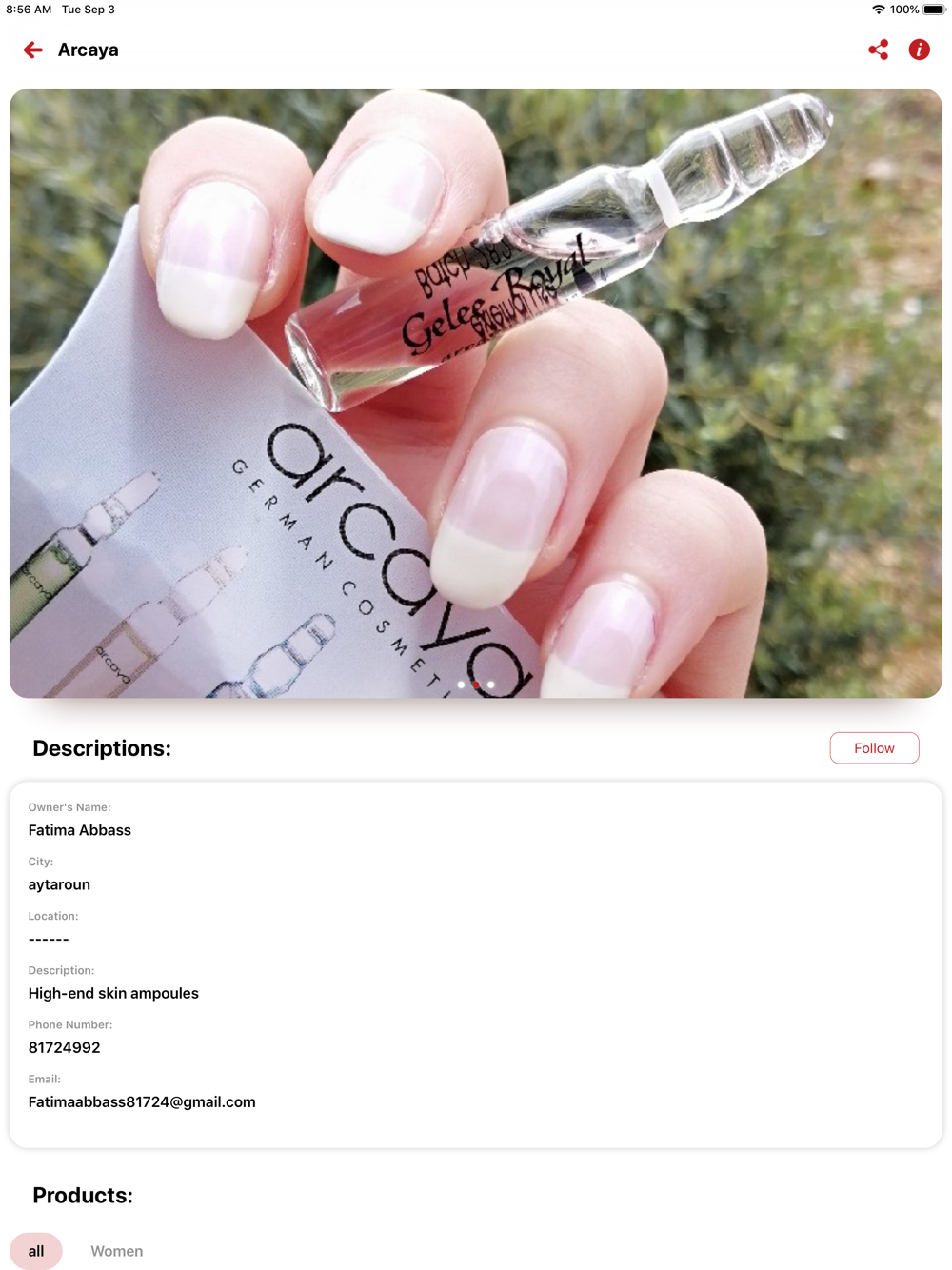This screenshot has width=952, height=1270.
Task: Select the middle red carousel dot
Action: pyautogui.click(x=476, y=685)
